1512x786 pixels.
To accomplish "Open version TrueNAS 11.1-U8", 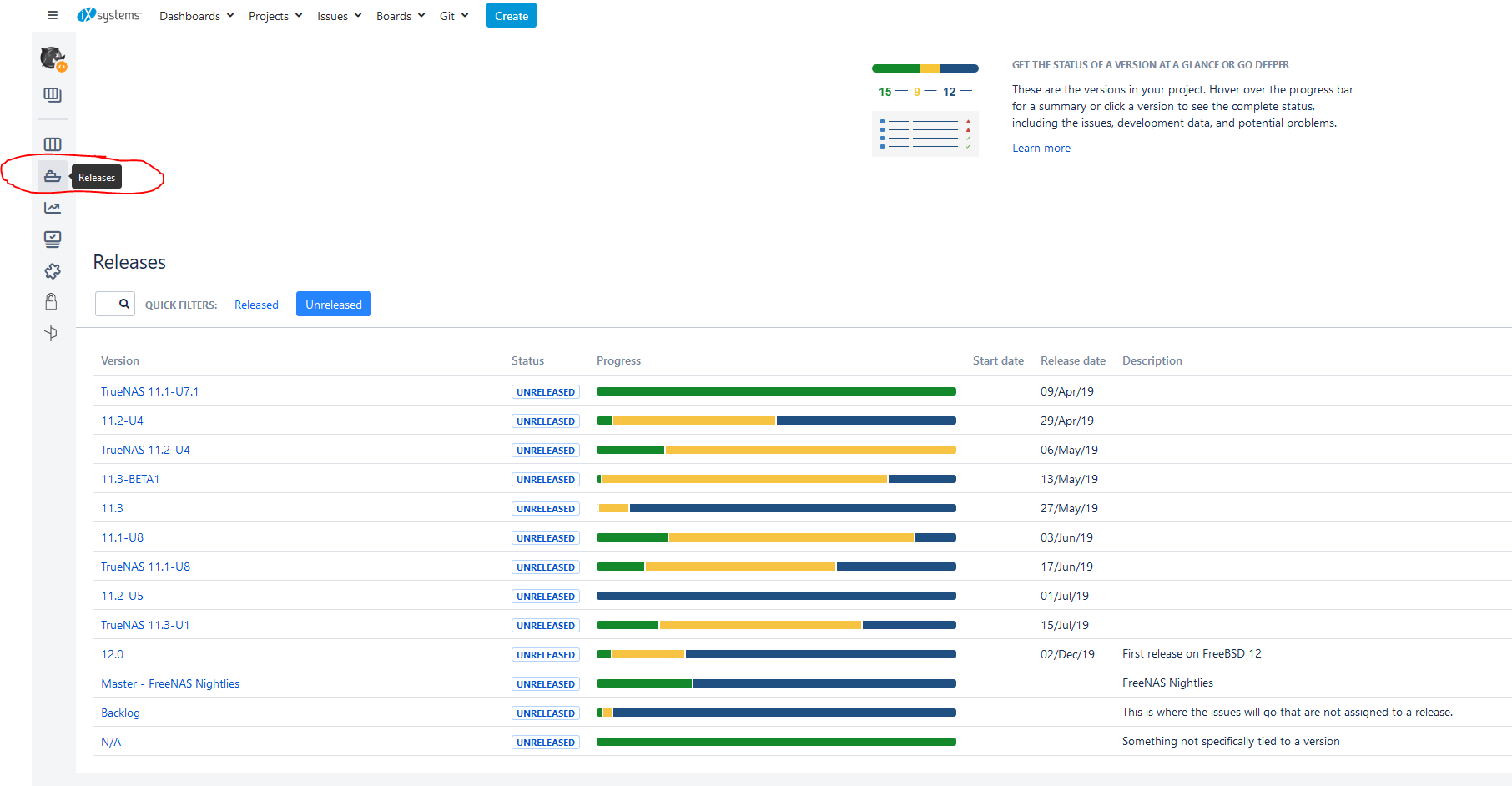I will [145, 567].
